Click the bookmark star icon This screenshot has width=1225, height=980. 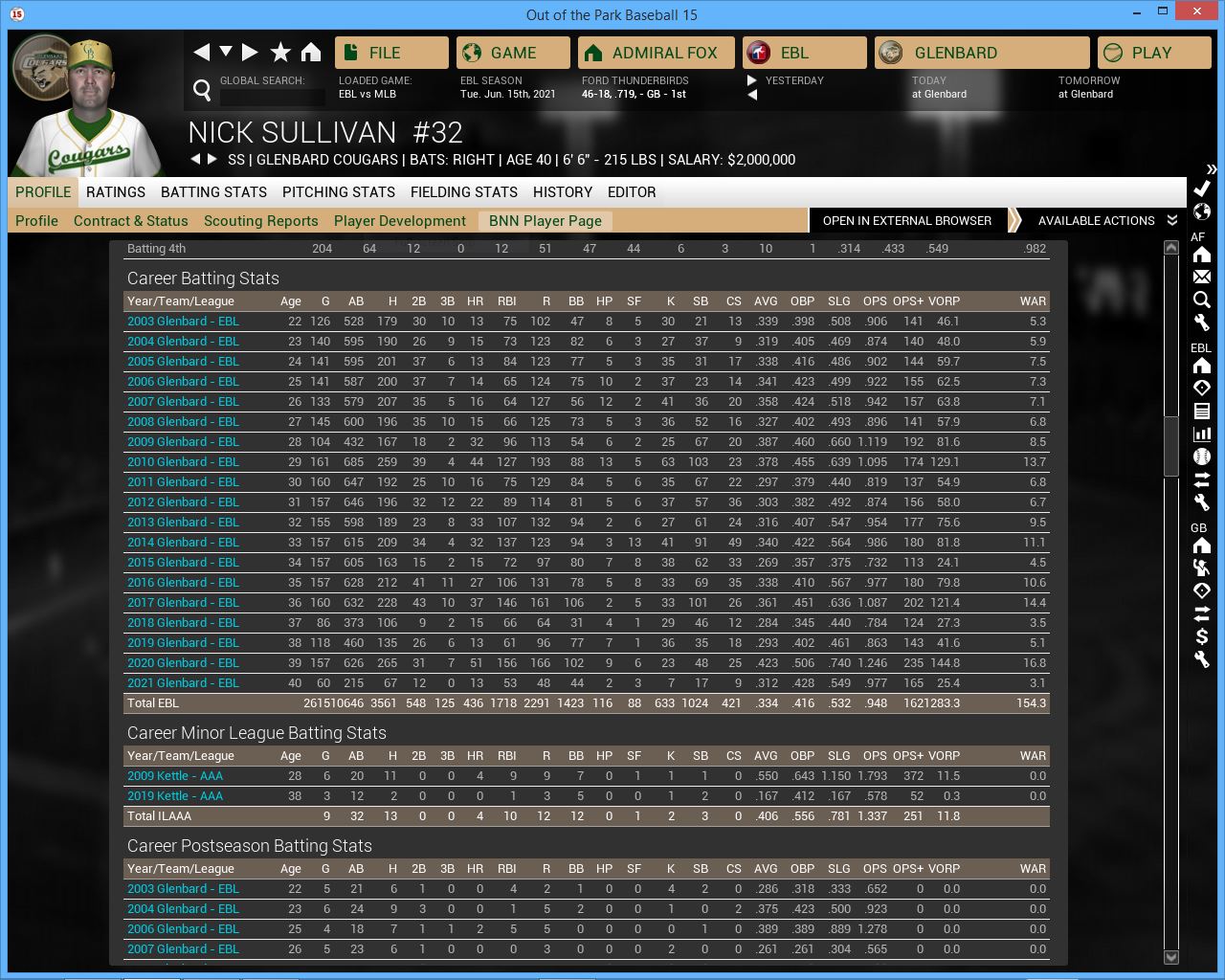(280, 53)
